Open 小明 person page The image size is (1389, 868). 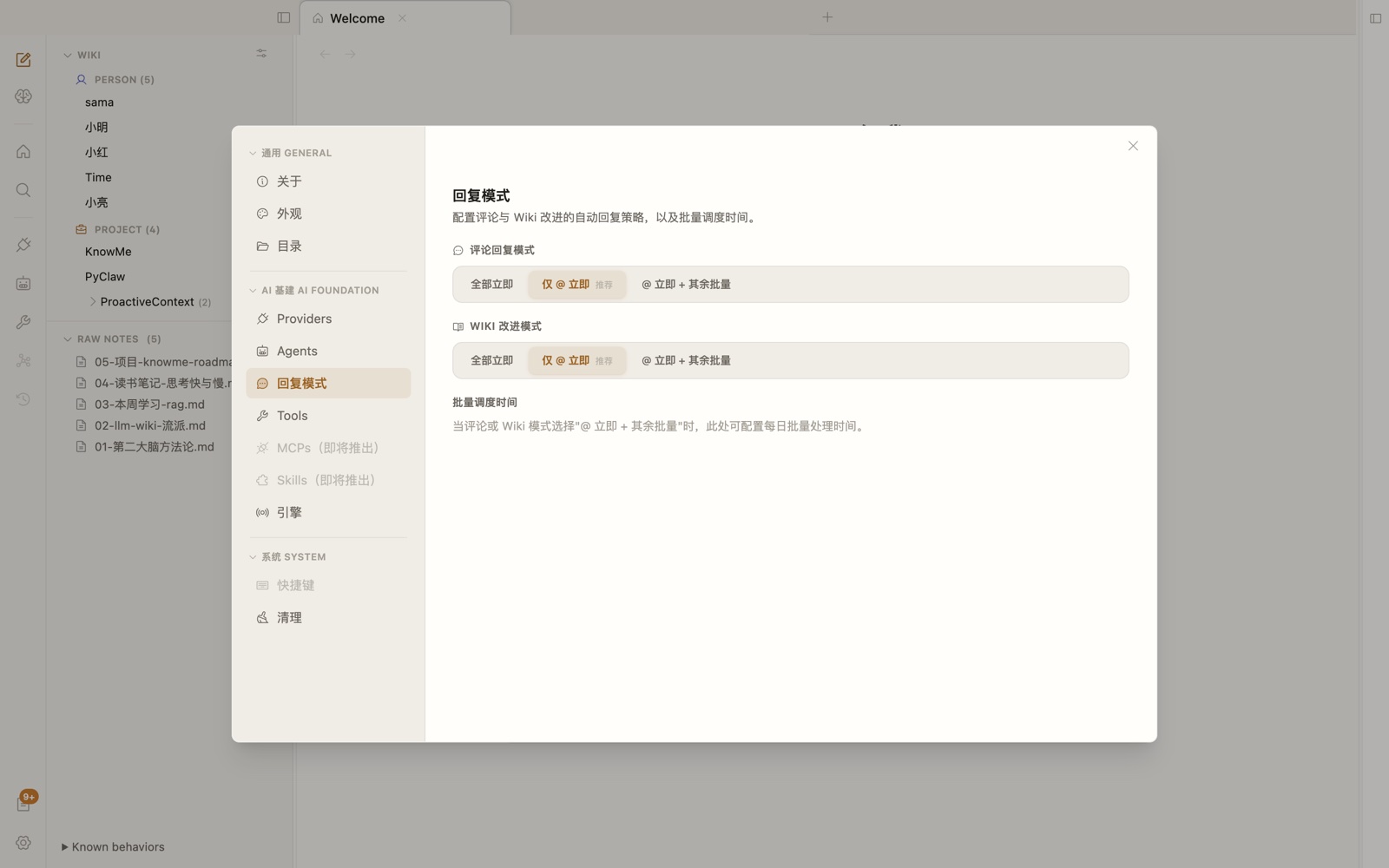96,128
